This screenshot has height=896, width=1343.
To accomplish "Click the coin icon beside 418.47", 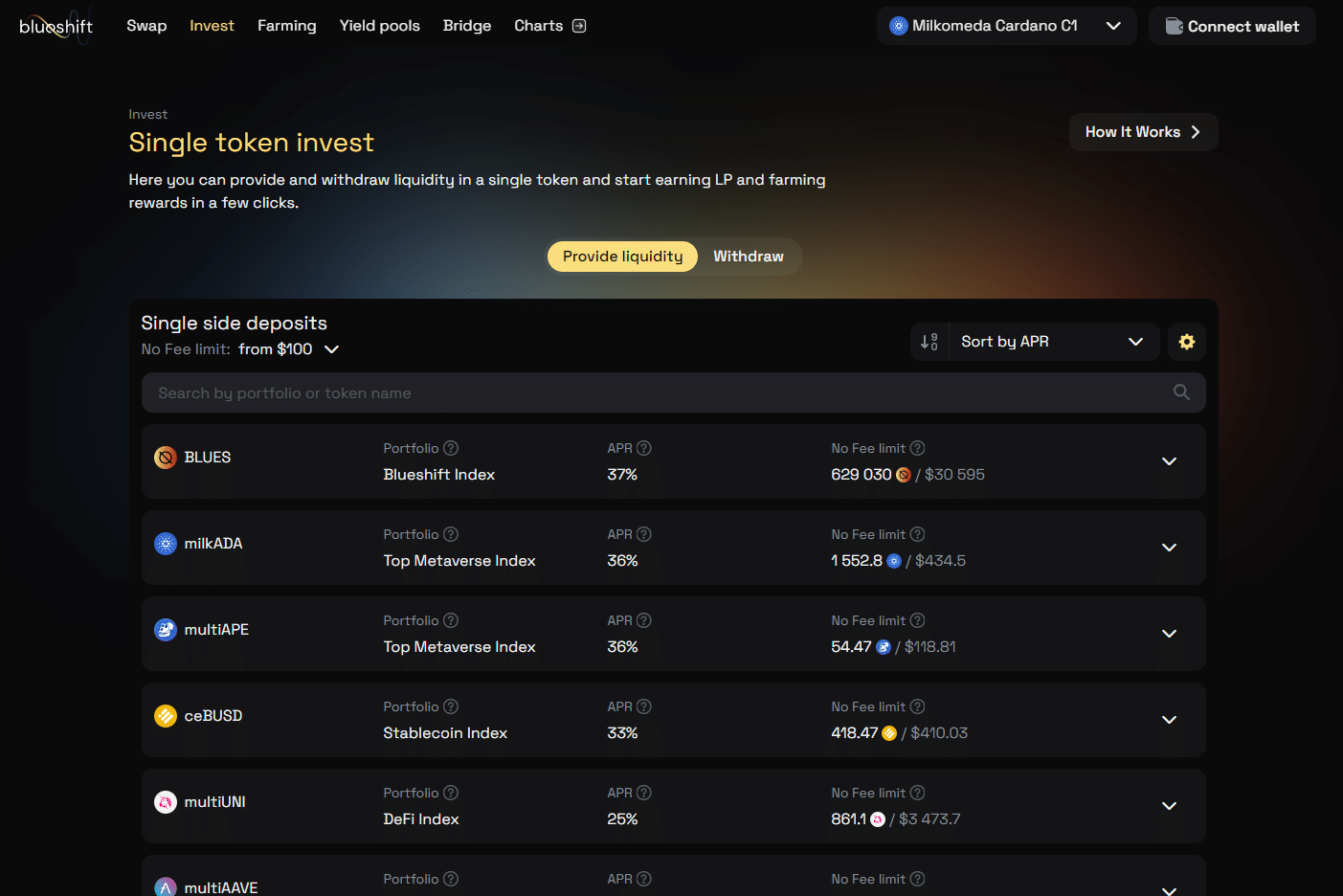I will (x=889, y=733).
